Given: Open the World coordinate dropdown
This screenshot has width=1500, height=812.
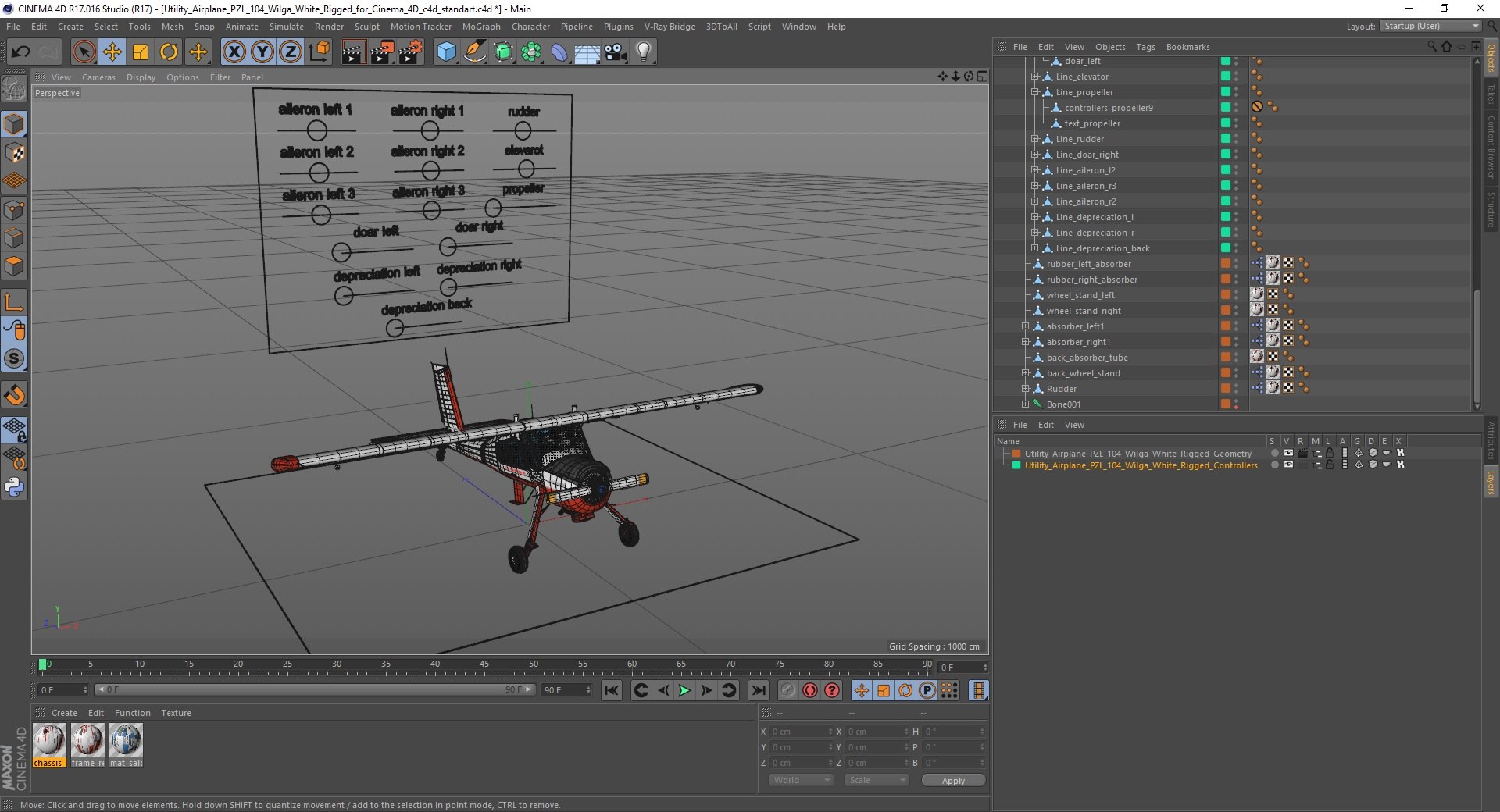Looking at the screenshot, I should pyautogui.click(x=801, y=780).
